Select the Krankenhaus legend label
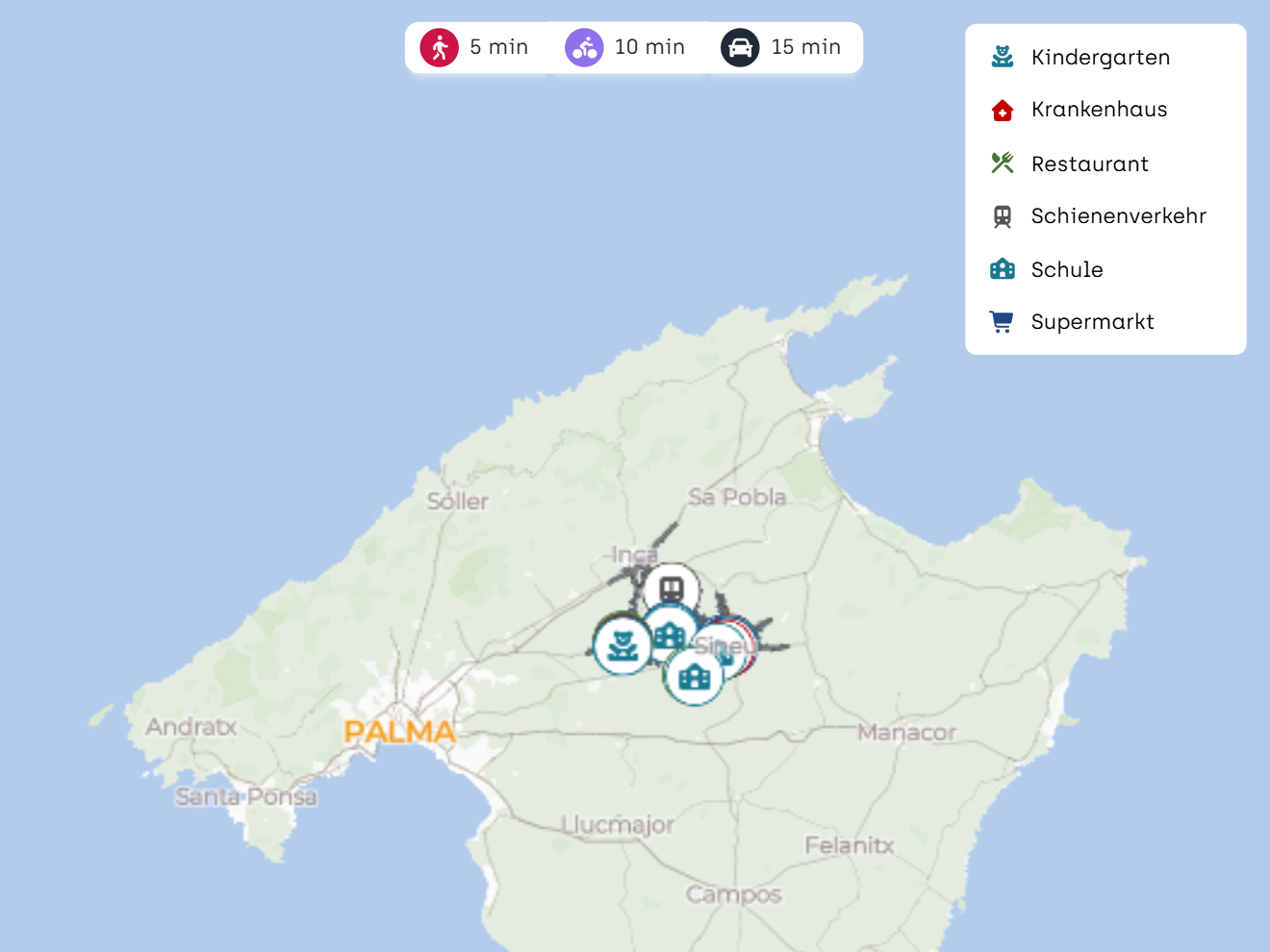Image resolution: width=1270 pixels, height=952 pixels. (x=1099, y=110)
